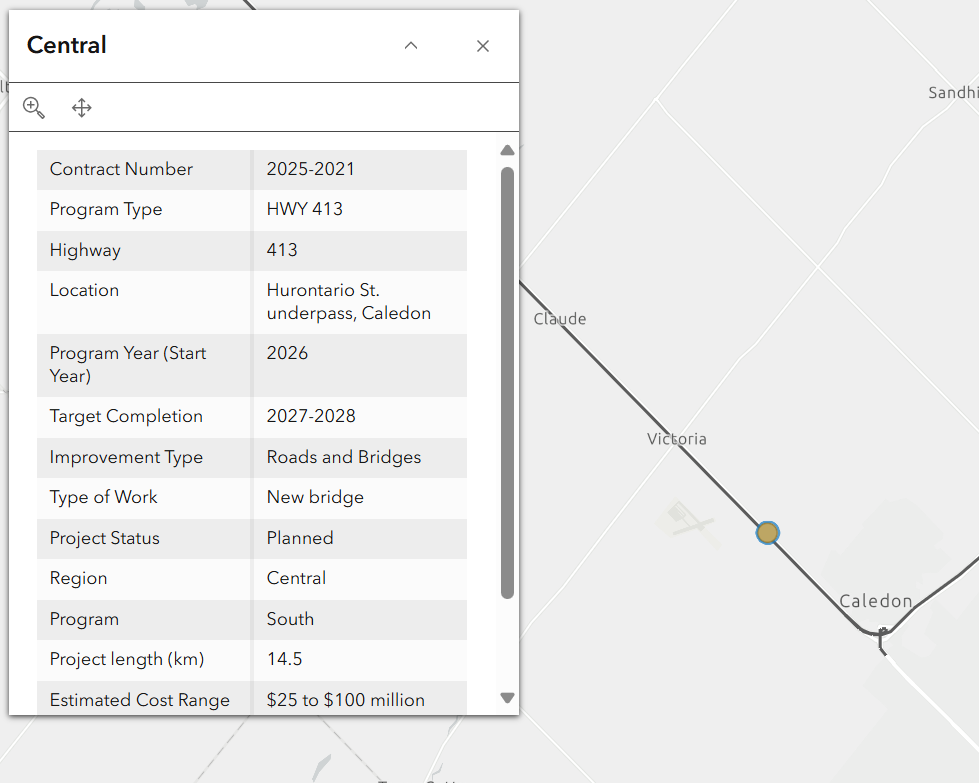Click the Claude label on the map
979x783 pixels.
tap(560, 319)
